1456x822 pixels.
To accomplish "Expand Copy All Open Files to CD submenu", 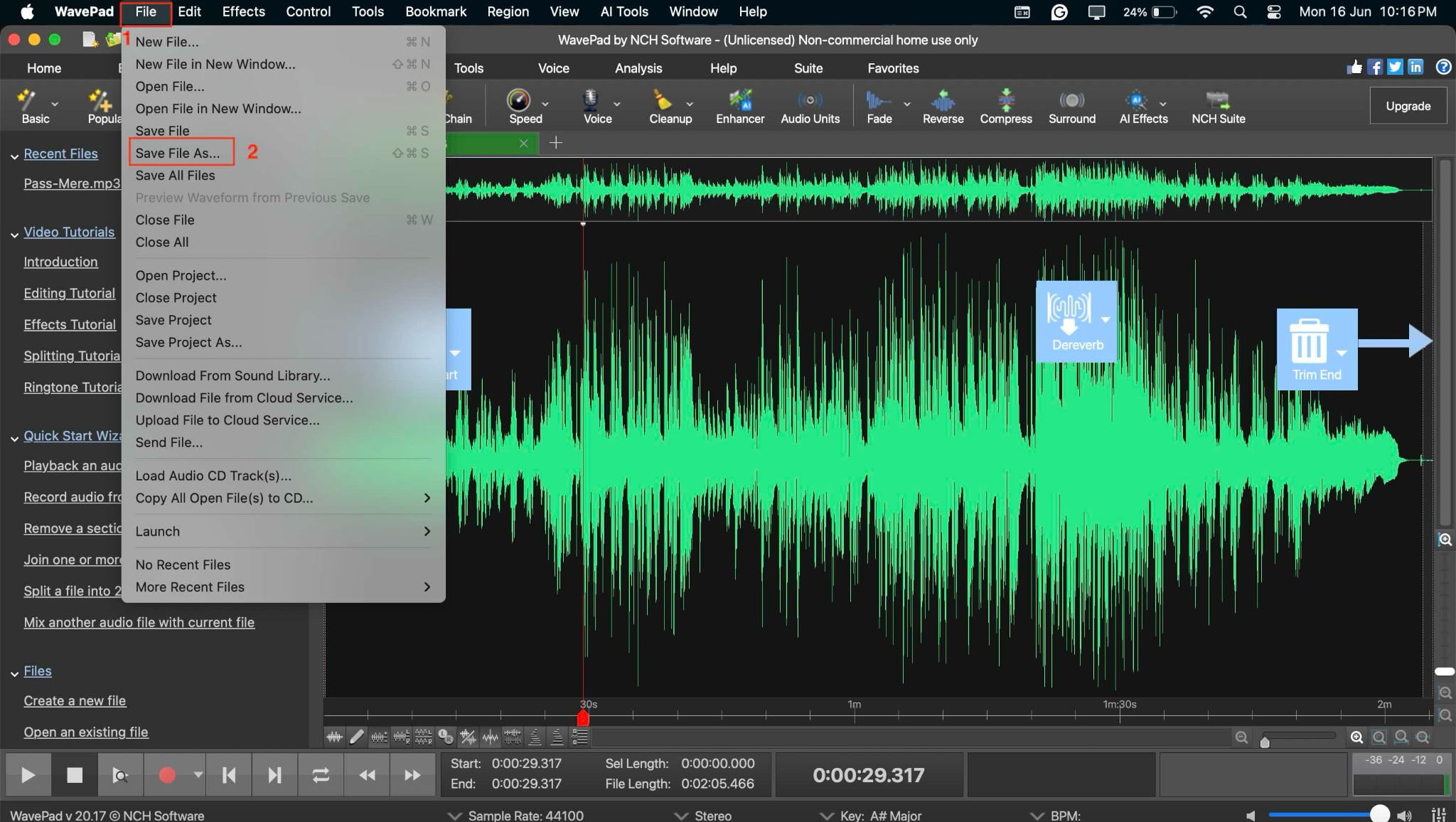I will pyautogui.click(x=284, y=498).
